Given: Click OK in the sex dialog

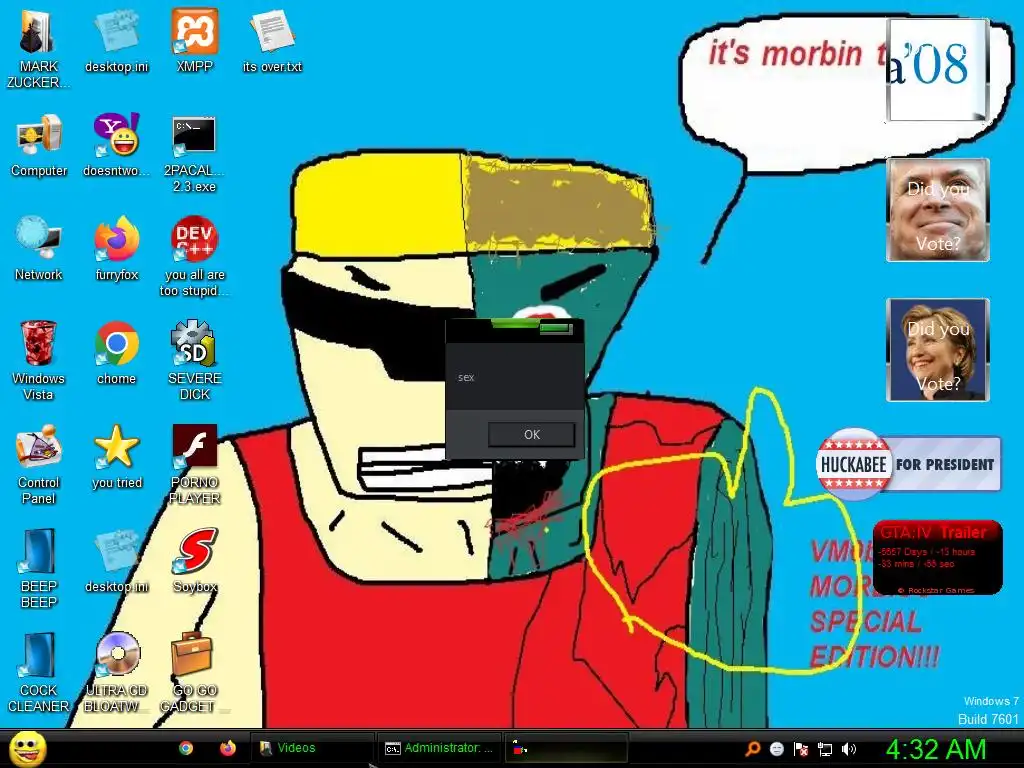Looking at the screenshot, I should (532, 435).
